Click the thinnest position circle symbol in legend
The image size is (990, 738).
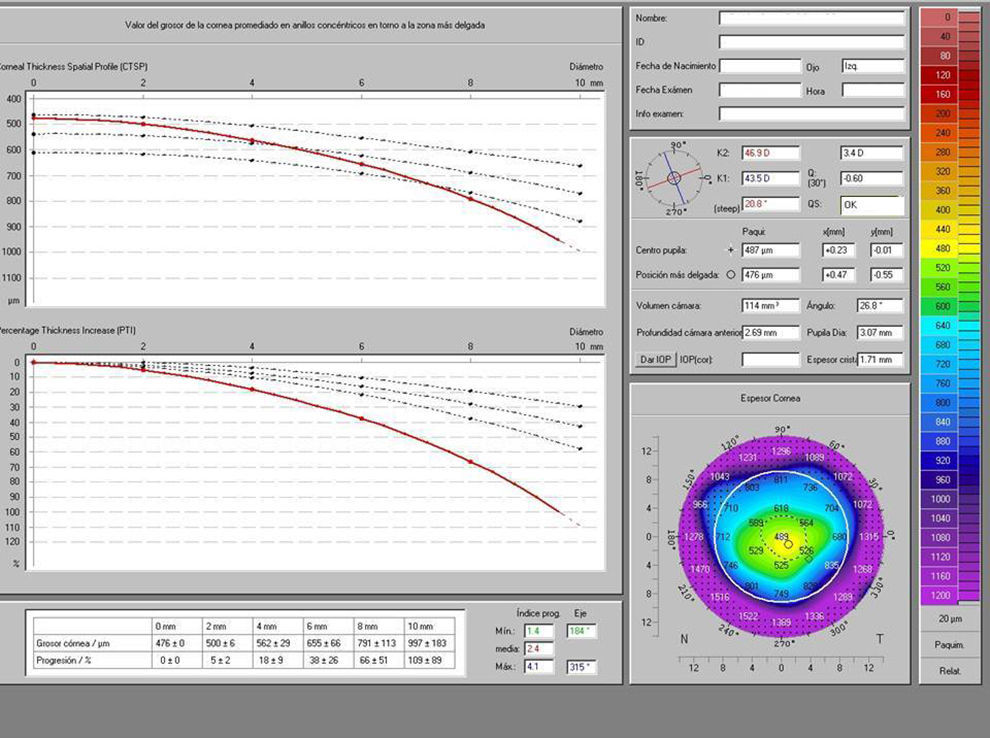coord(729,275)
